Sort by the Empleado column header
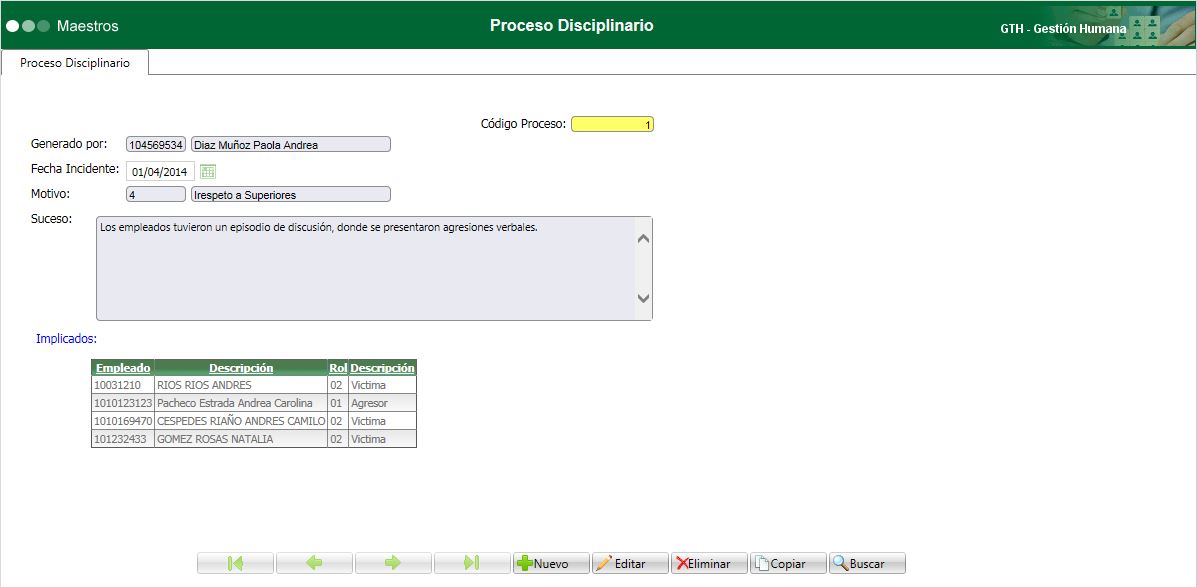 pyautogui.click(x=123, y=368)
